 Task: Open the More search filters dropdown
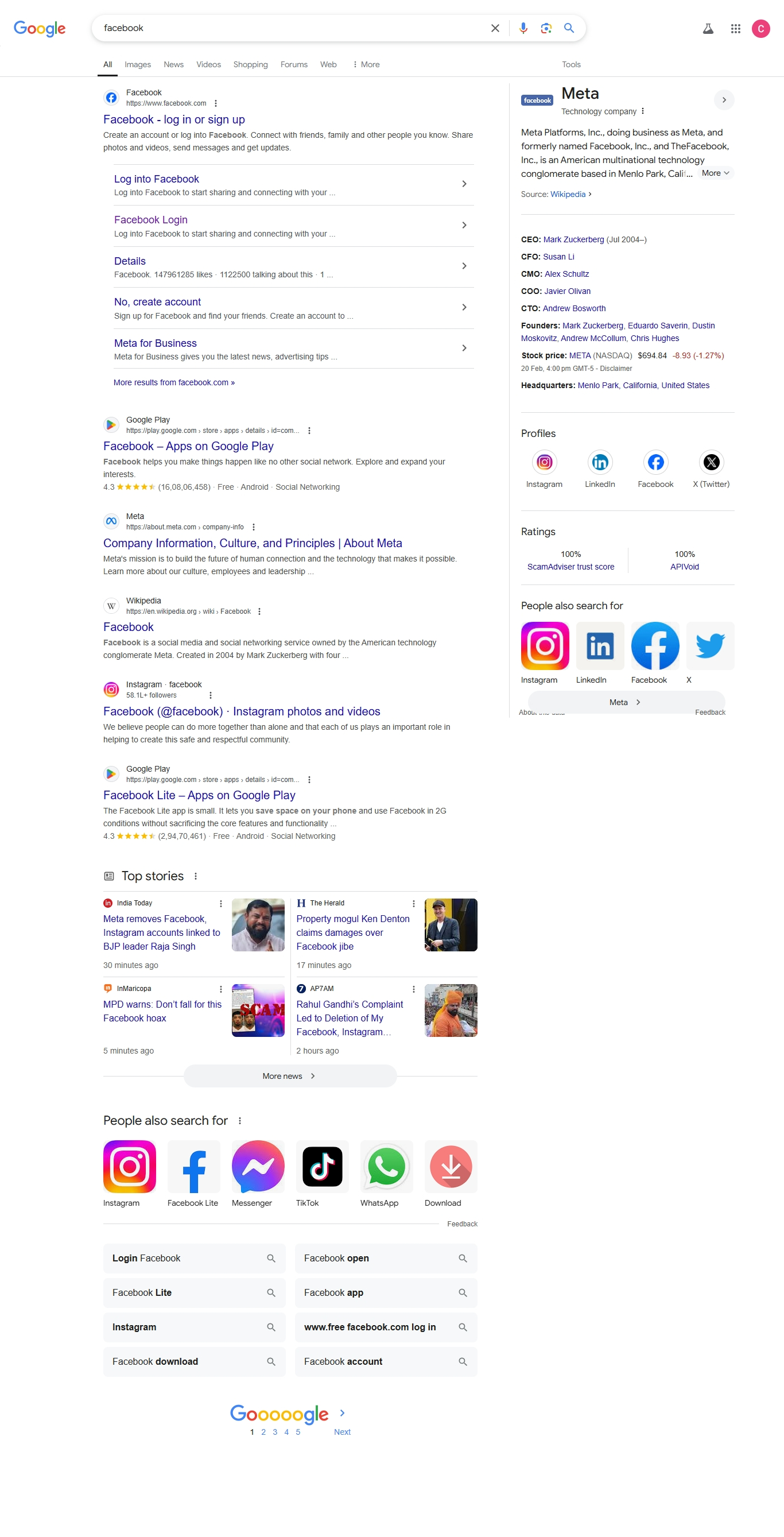click(366, 64)
